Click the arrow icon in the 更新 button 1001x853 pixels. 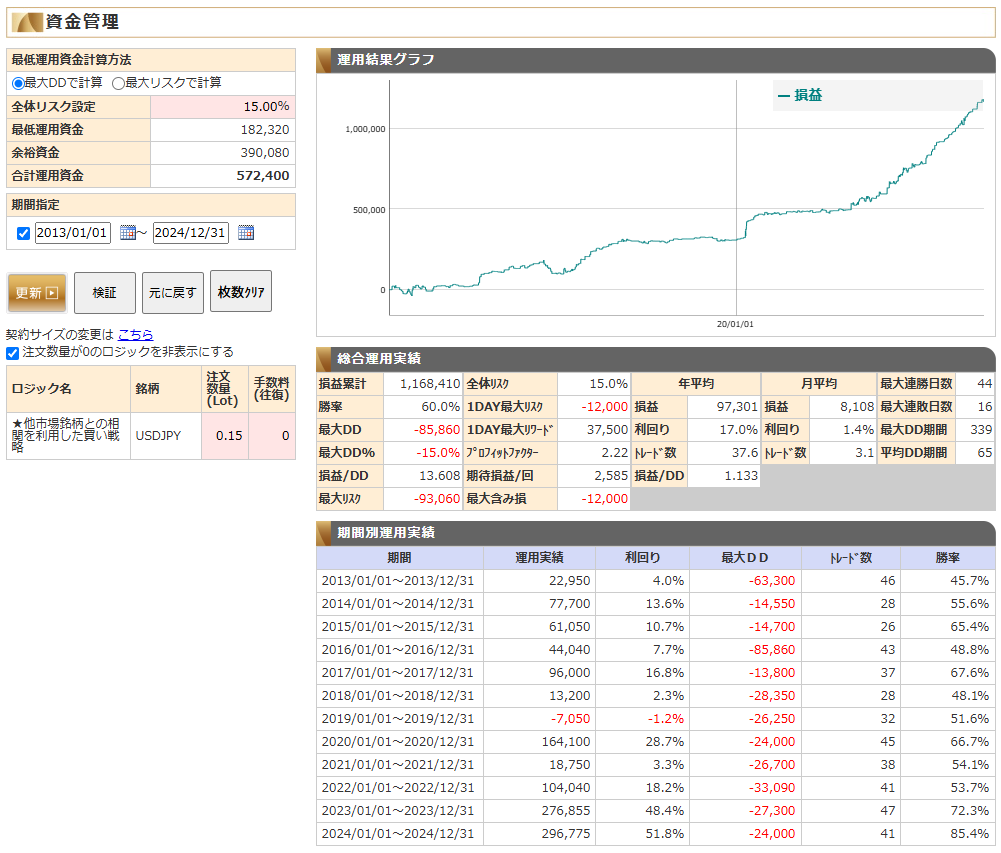click(52, 292)
